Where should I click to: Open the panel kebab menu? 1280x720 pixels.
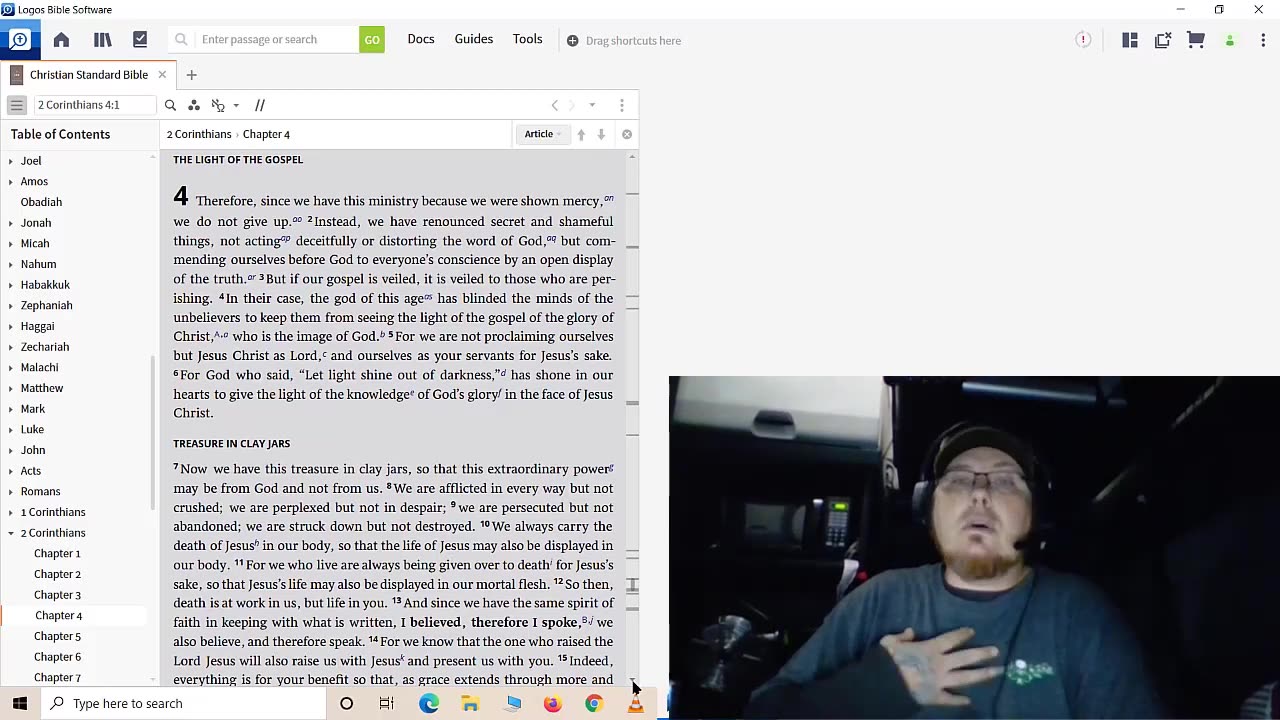pyautogui.click(x=622, y=105)
